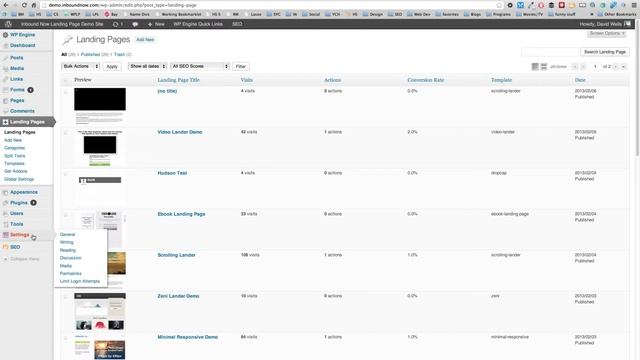
Task: Switch to list view icon
Action: coord(535,67)
